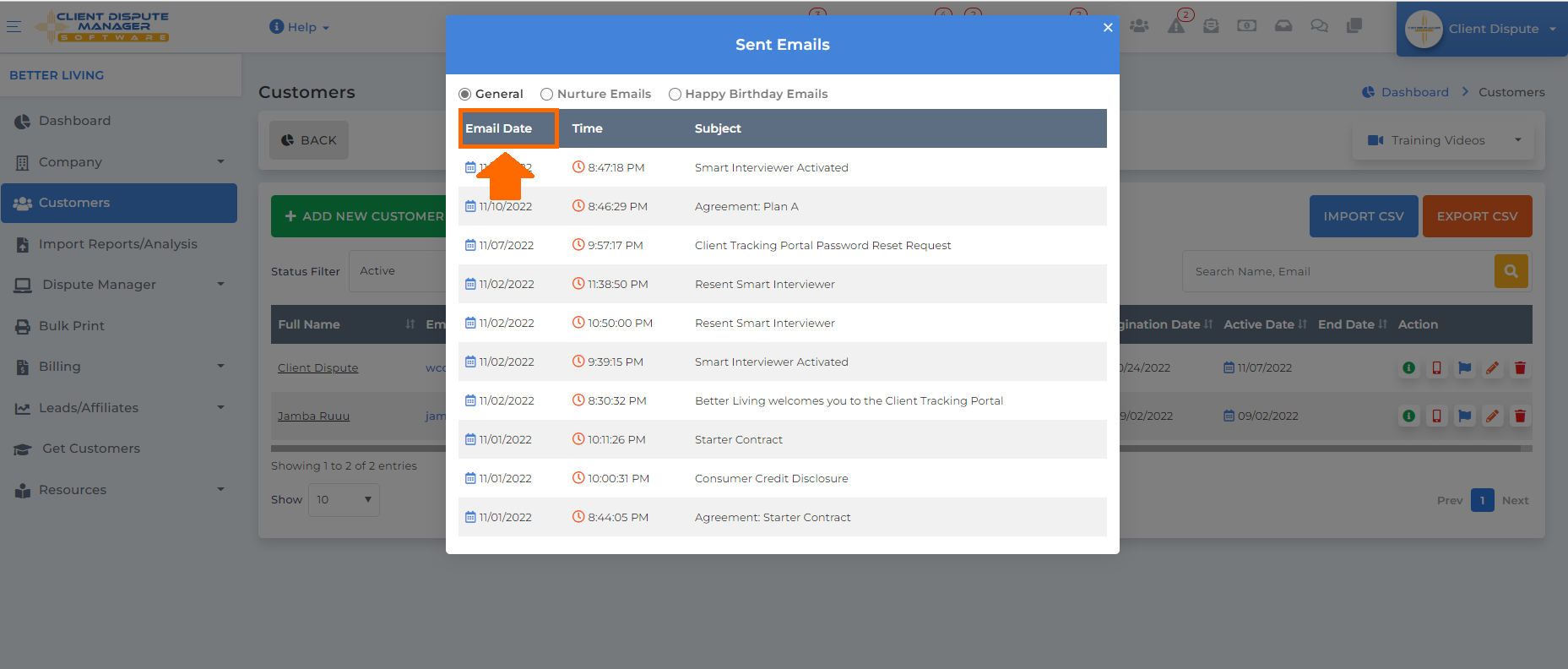Close the Sent Emails dialog
1568x669 pixels.
pos(1108,28)
